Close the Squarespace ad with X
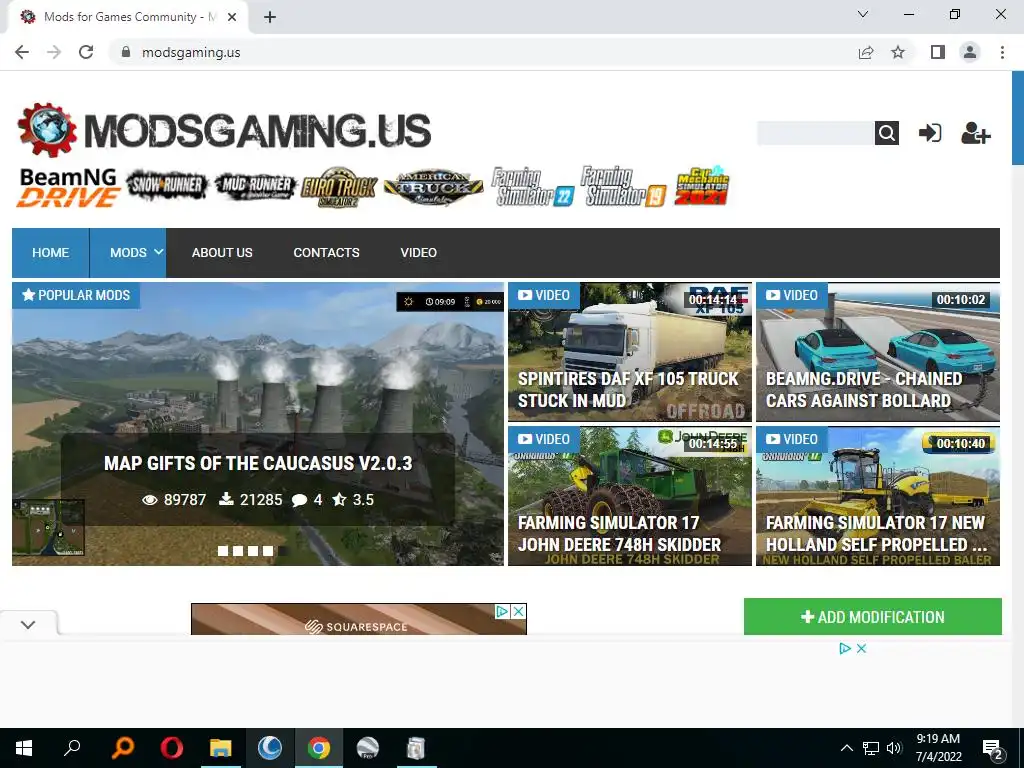Image resolution: width=1024 pixels, height=768 pixels. pyautogui.click(x=519, y=611)
